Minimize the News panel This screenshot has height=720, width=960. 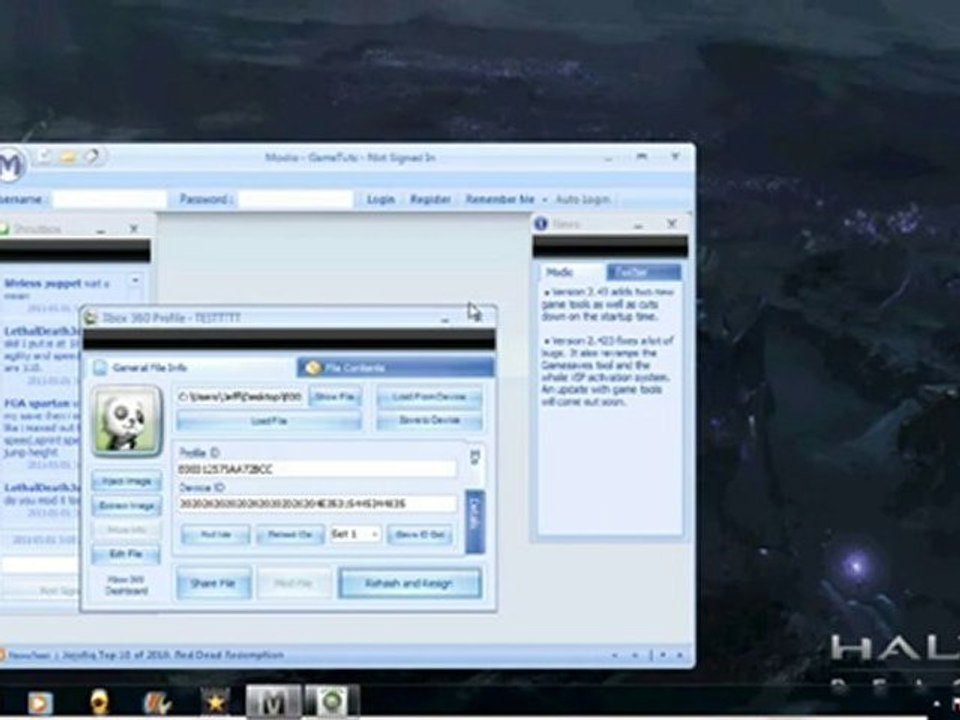point(638,225)
